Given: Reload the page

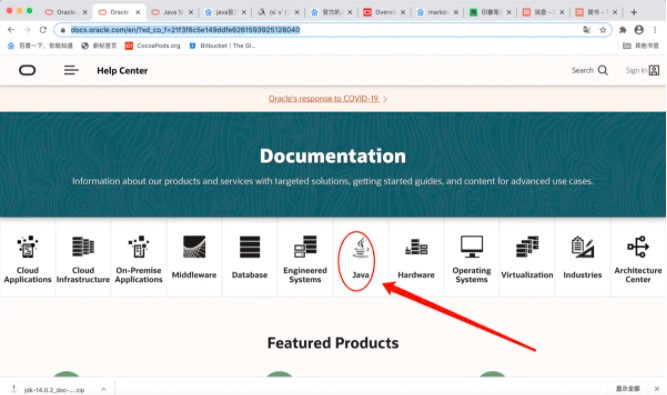Looking at the screenshot, I should (x=43, y=30).
